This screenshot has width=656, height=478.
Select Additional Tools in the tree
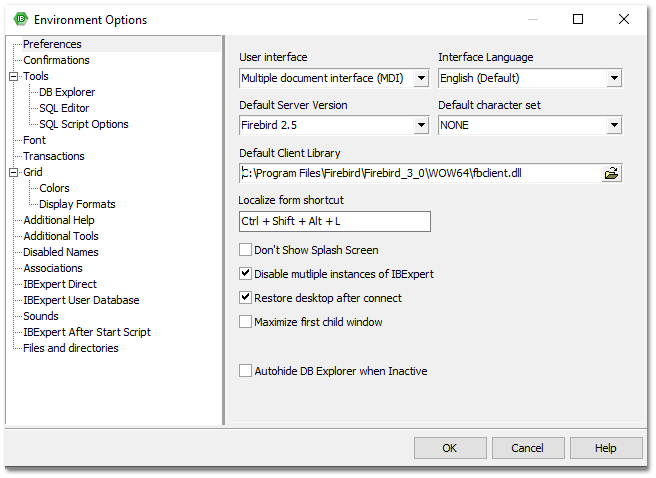click(61, 236)
